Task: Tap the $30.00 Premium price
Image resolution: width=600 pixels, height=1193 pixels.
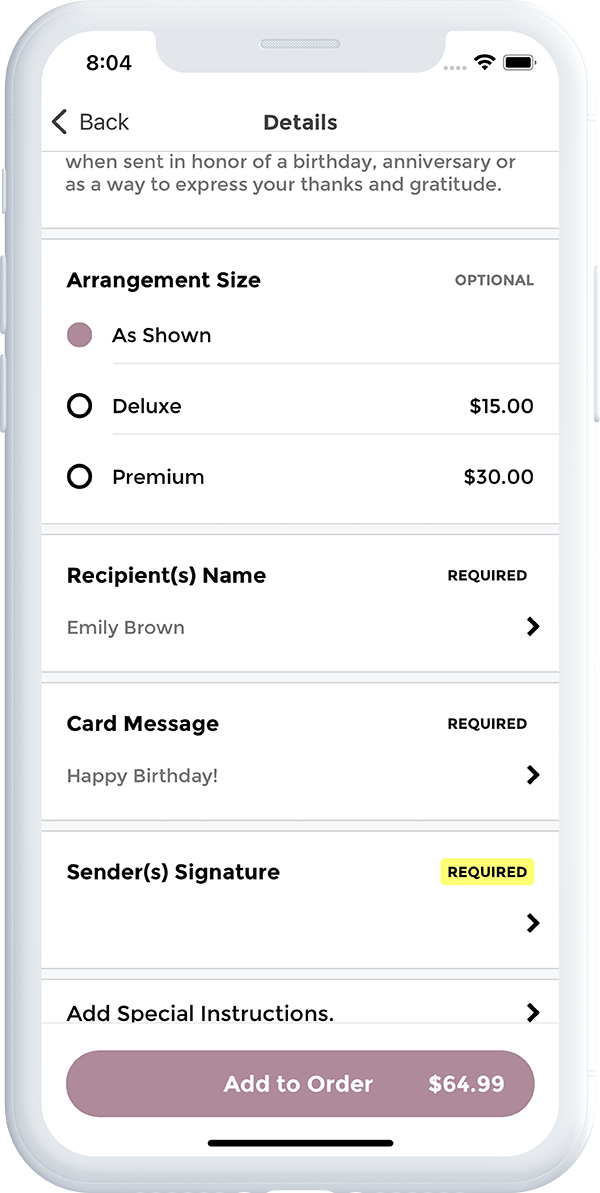Action: 498,477
